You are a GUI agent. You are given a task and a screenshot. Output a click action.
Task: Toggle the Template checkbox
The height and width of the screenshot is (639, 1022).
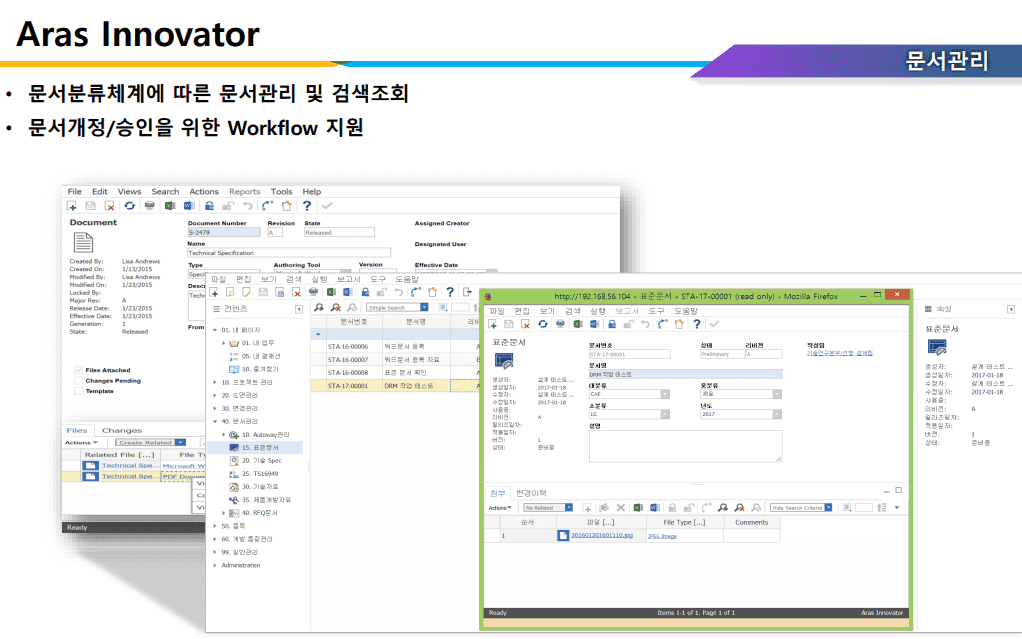click(78, 391)
